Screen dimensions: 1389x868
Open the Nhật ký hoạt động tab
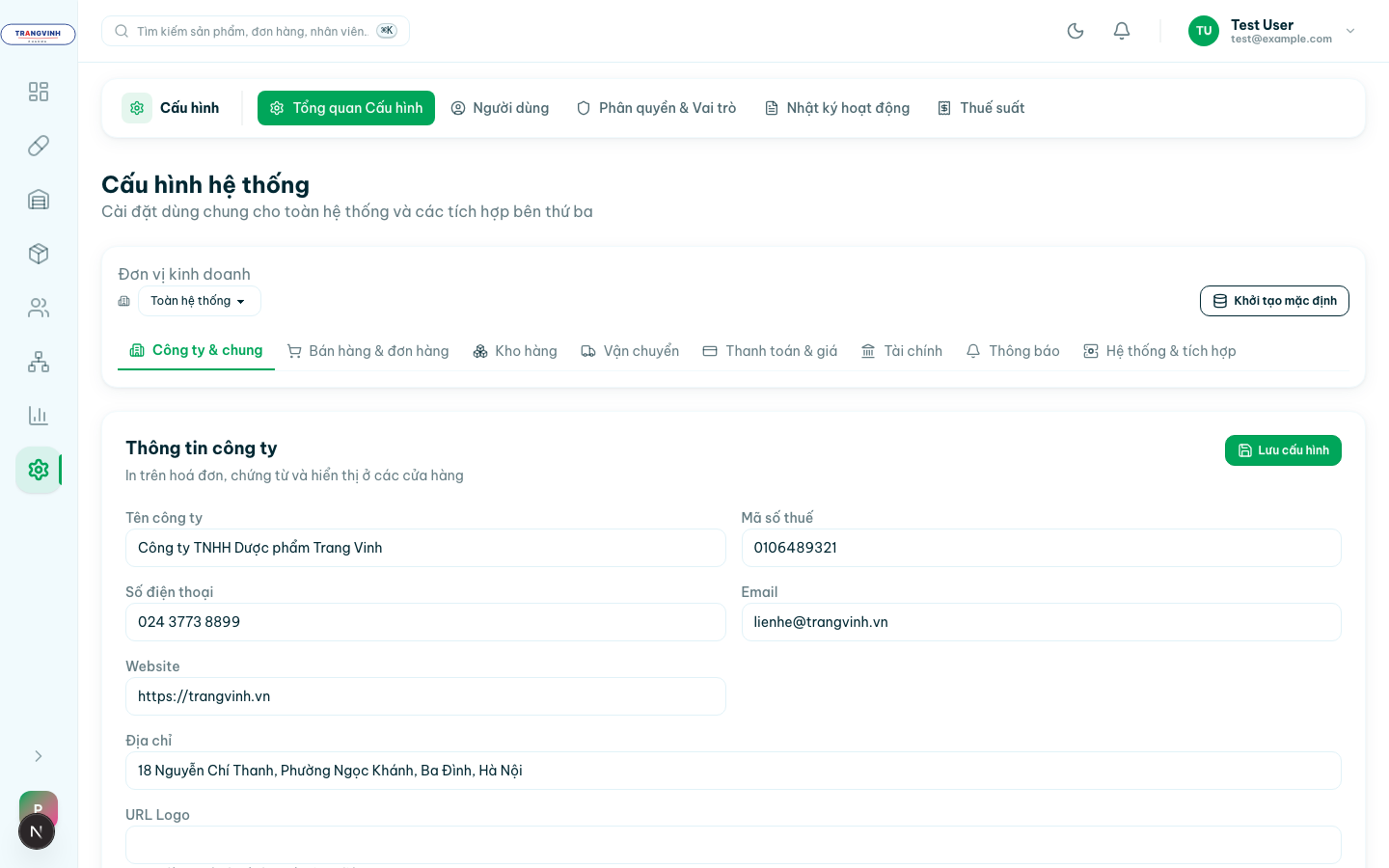[x=837, y=108]
